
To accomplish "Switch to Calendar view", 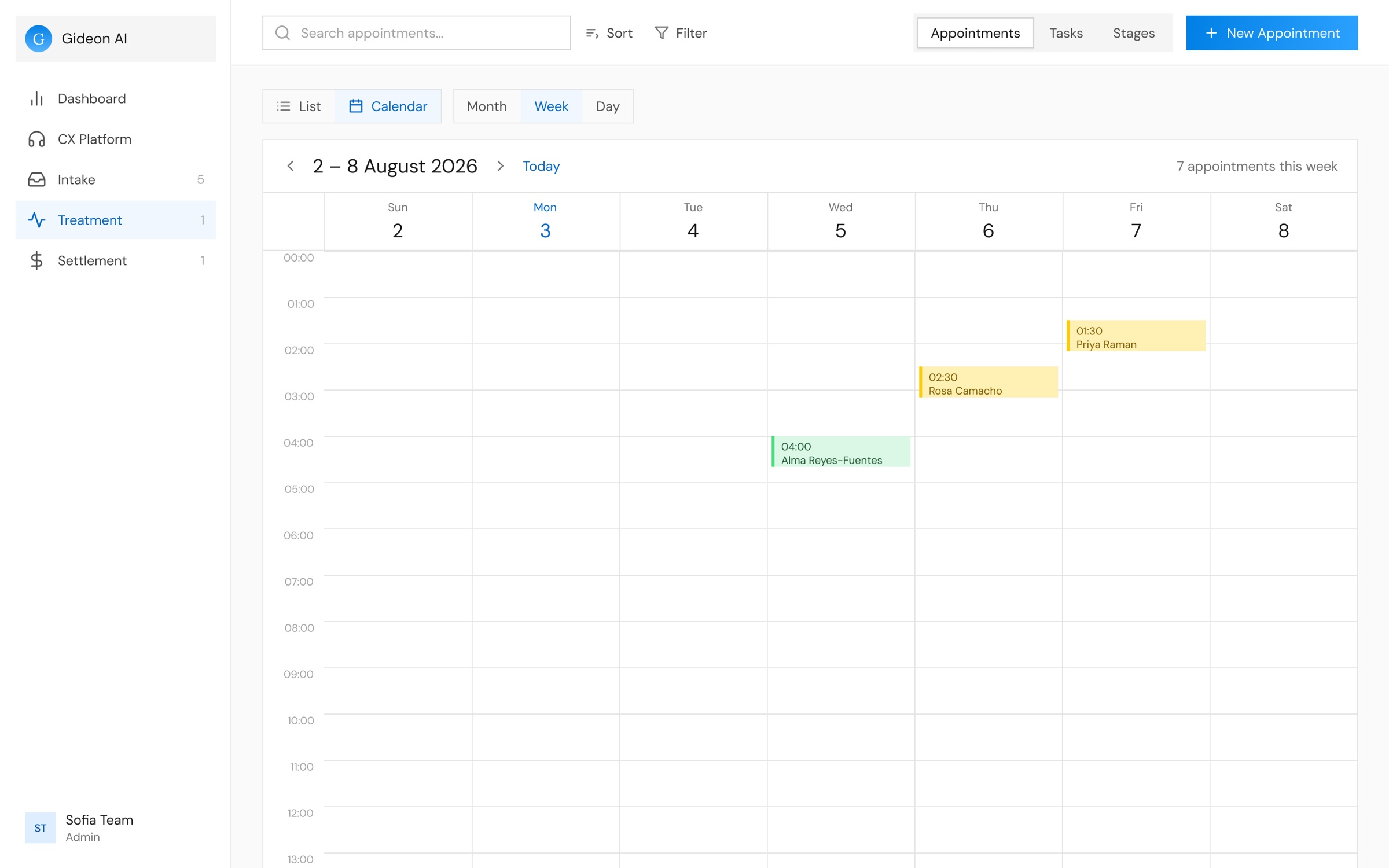I will pos(388,106).
